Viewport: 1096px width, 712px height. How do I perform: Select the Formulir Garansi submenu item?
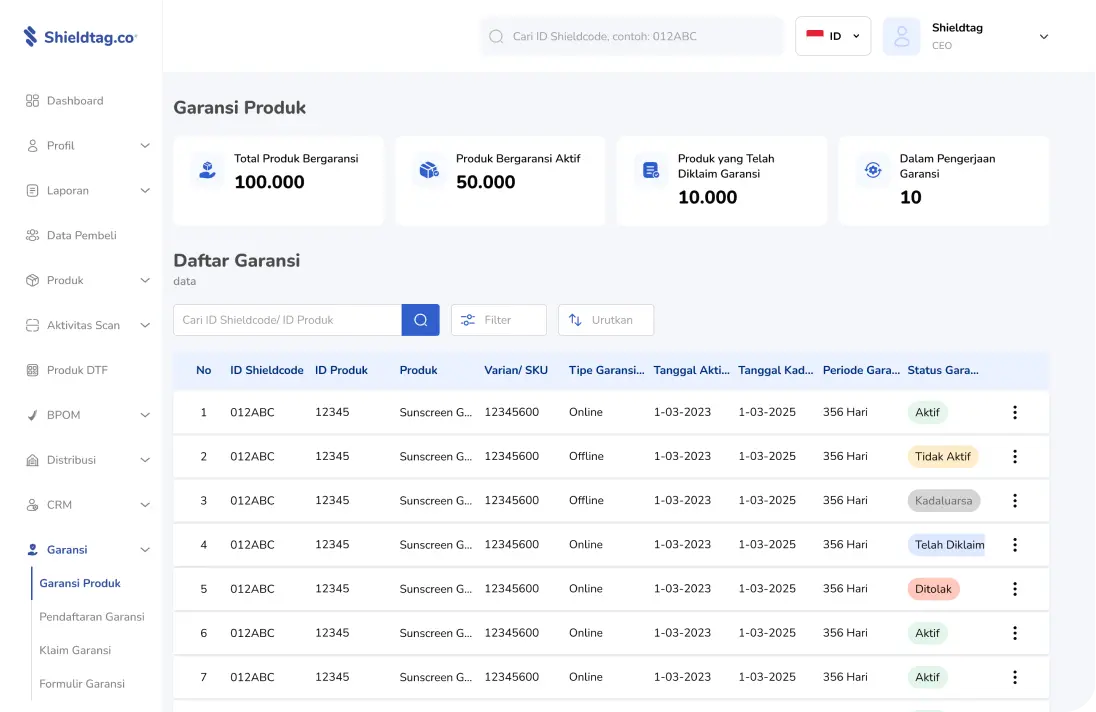click(82, 684)
